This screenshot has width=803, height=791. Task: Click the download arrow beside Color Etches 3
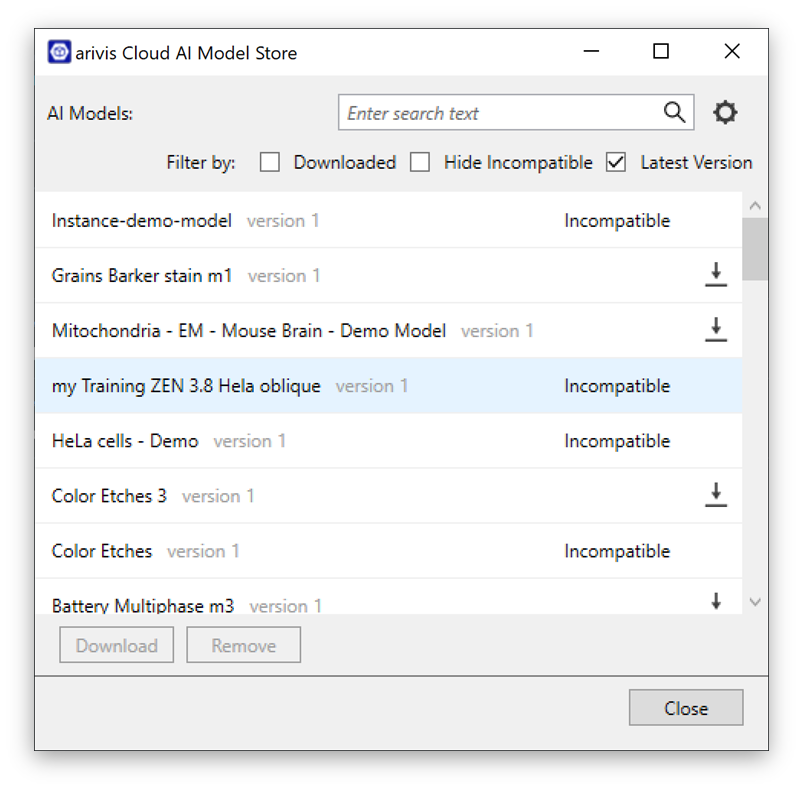716,494
